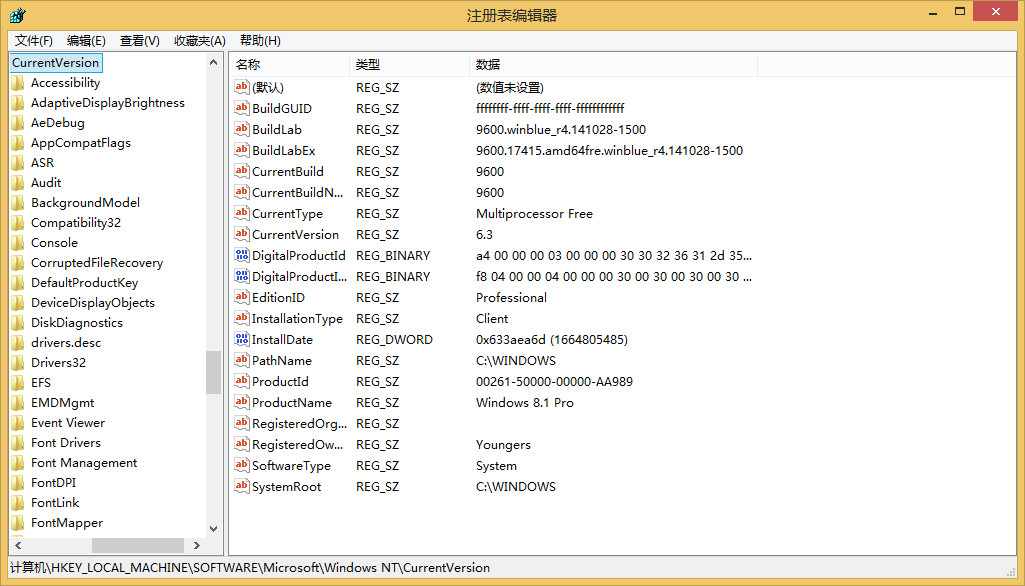Click the binary DWORD icon next to InstallDate

[x=242, y=339]
